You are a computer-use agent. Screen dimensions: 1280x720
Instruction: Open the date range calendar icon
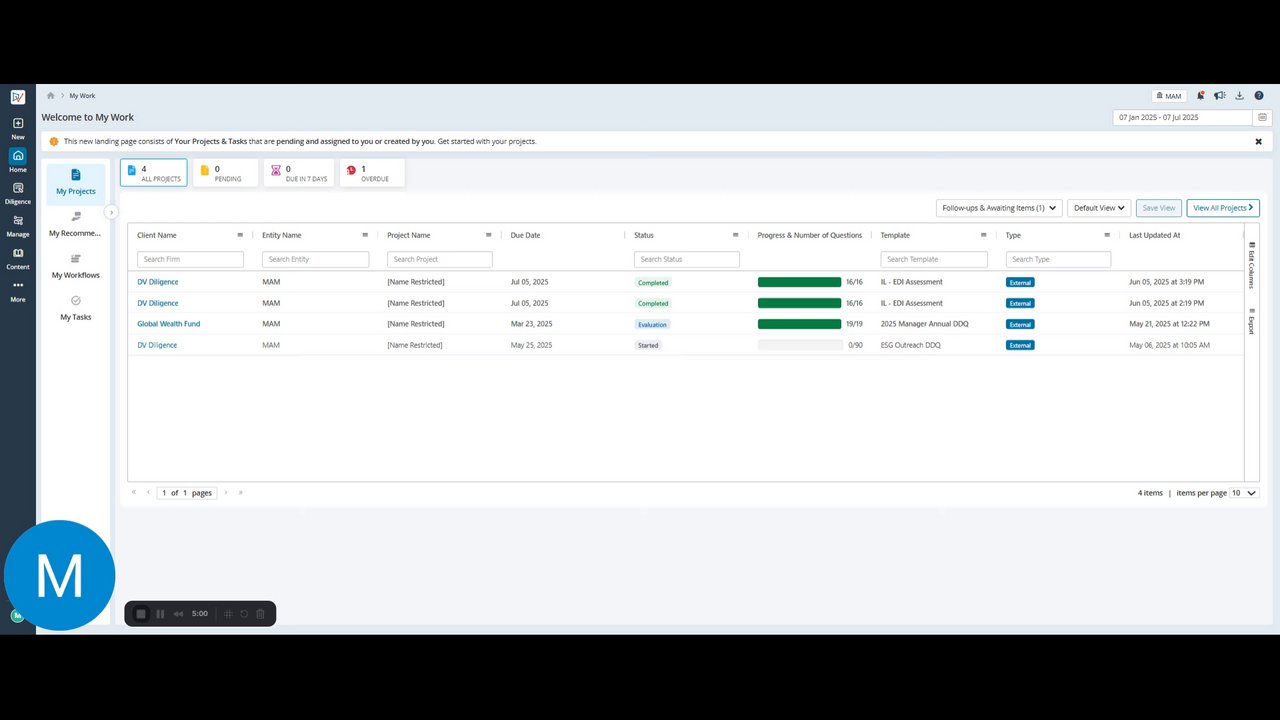pyautogui.click(x=1262, y=117)
